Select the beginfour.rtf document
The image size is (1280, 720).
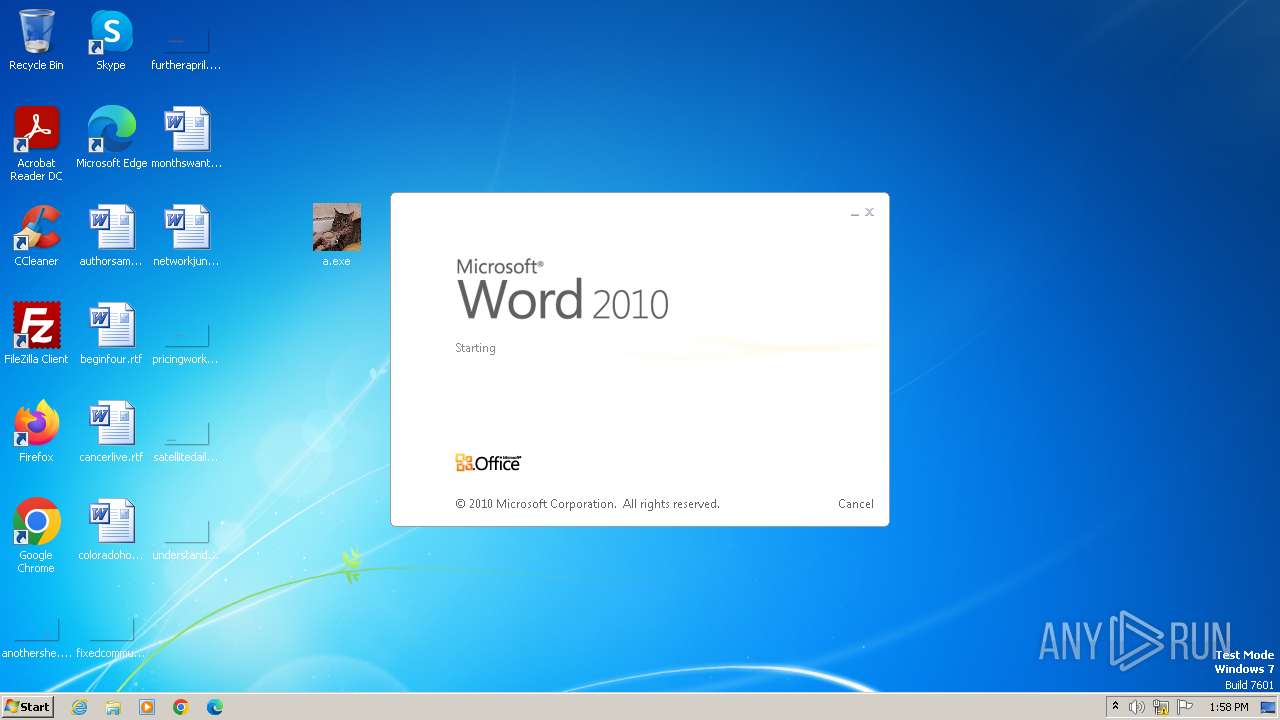[111, 333]
